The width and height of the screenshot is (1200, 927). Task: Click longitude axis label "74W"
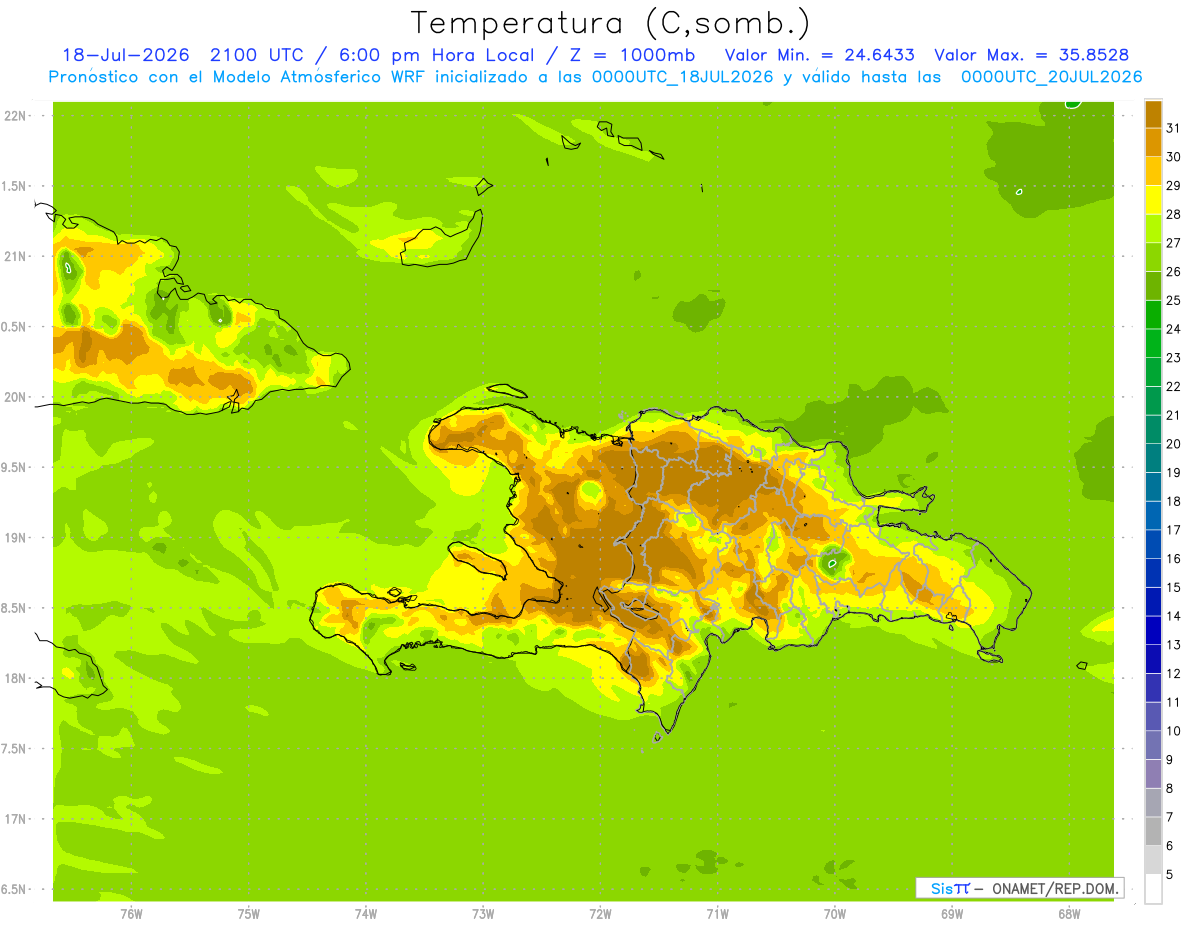coord(366,914)
